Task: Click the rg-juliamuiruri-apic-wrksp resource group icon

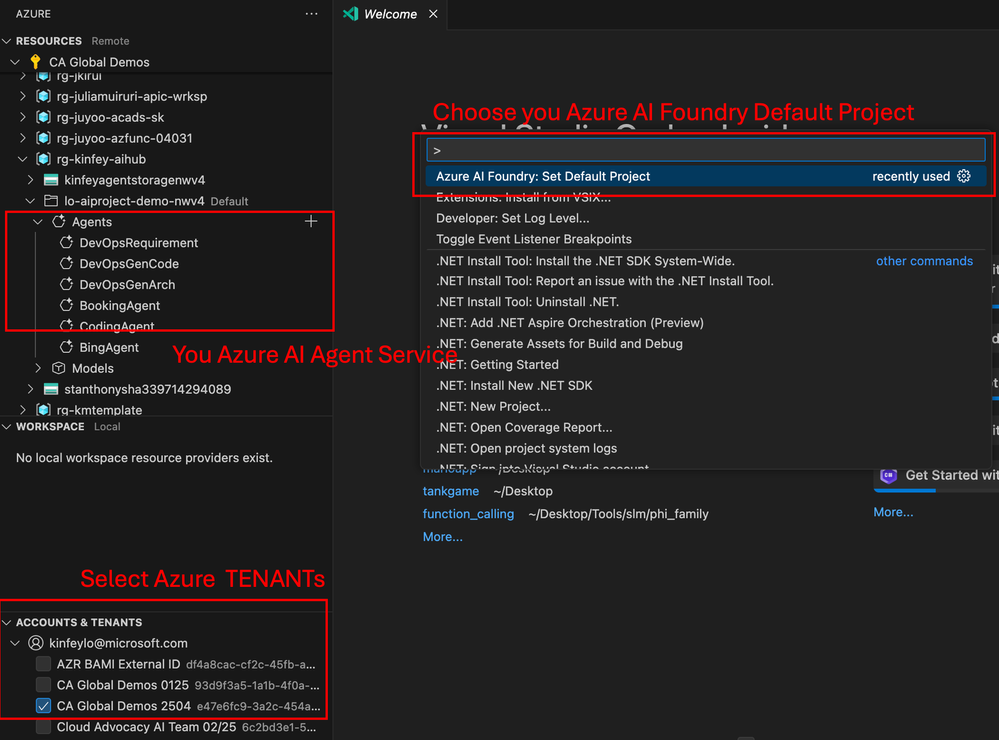Action: point(43,96)
